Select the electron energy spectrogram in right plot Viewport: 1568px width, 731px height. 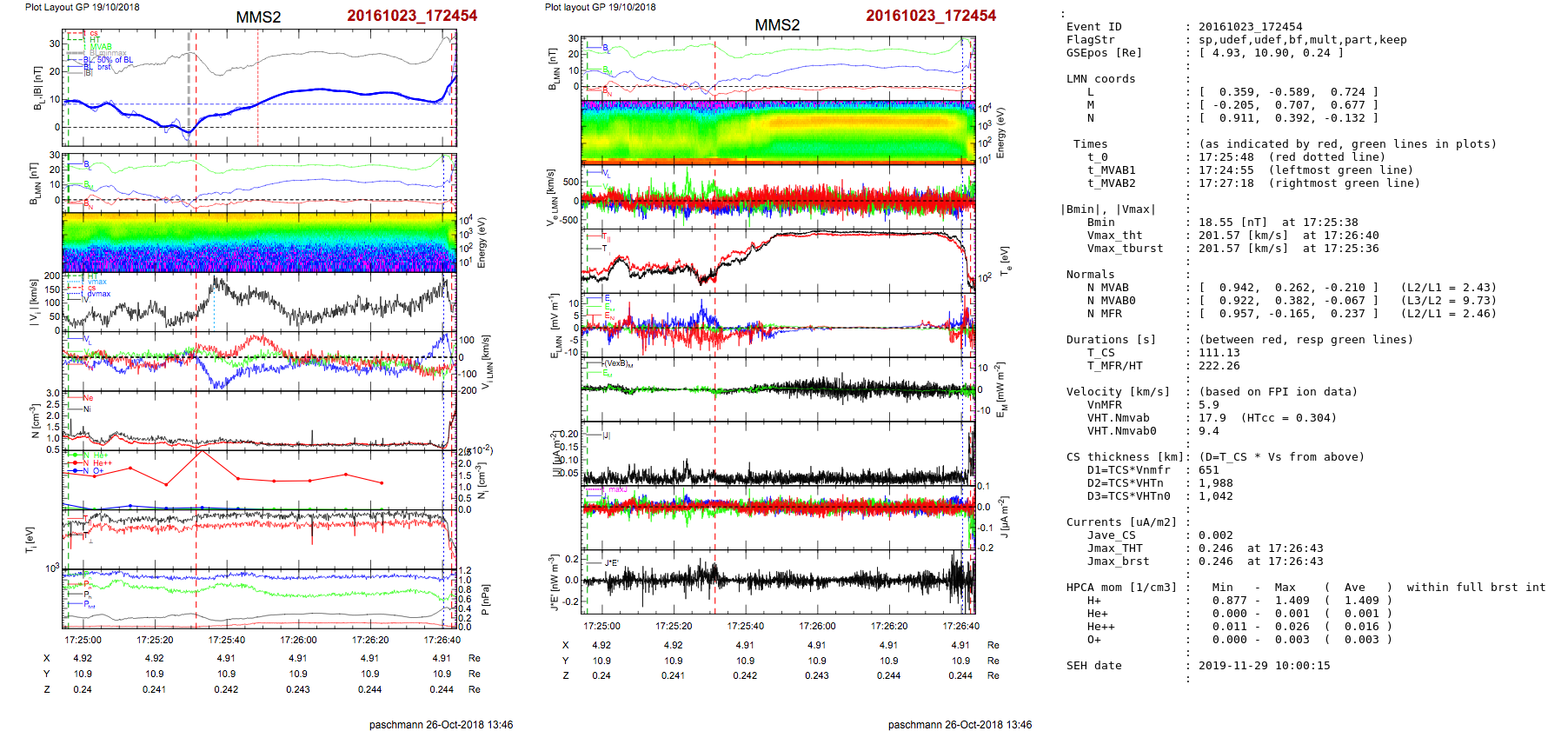tap(777, 132)
